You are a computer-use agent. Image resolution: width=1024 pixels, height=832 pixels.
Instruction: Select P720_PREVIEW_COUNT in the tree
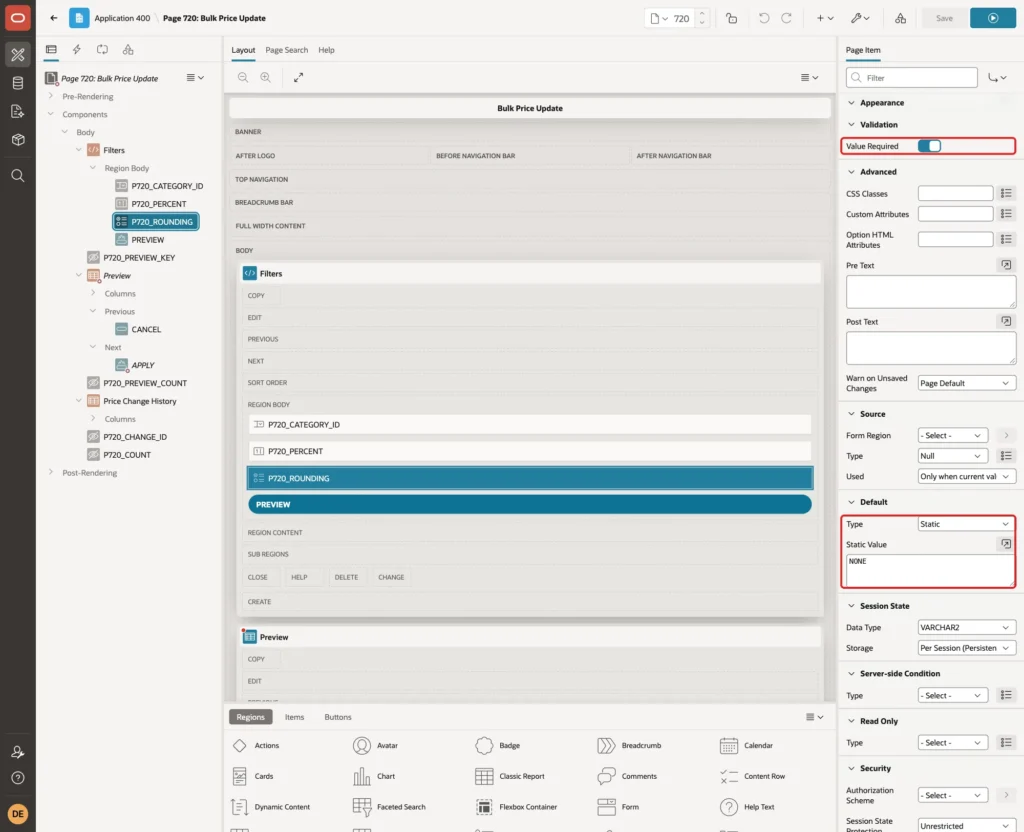pyautogui.click(x=144, y=383)
